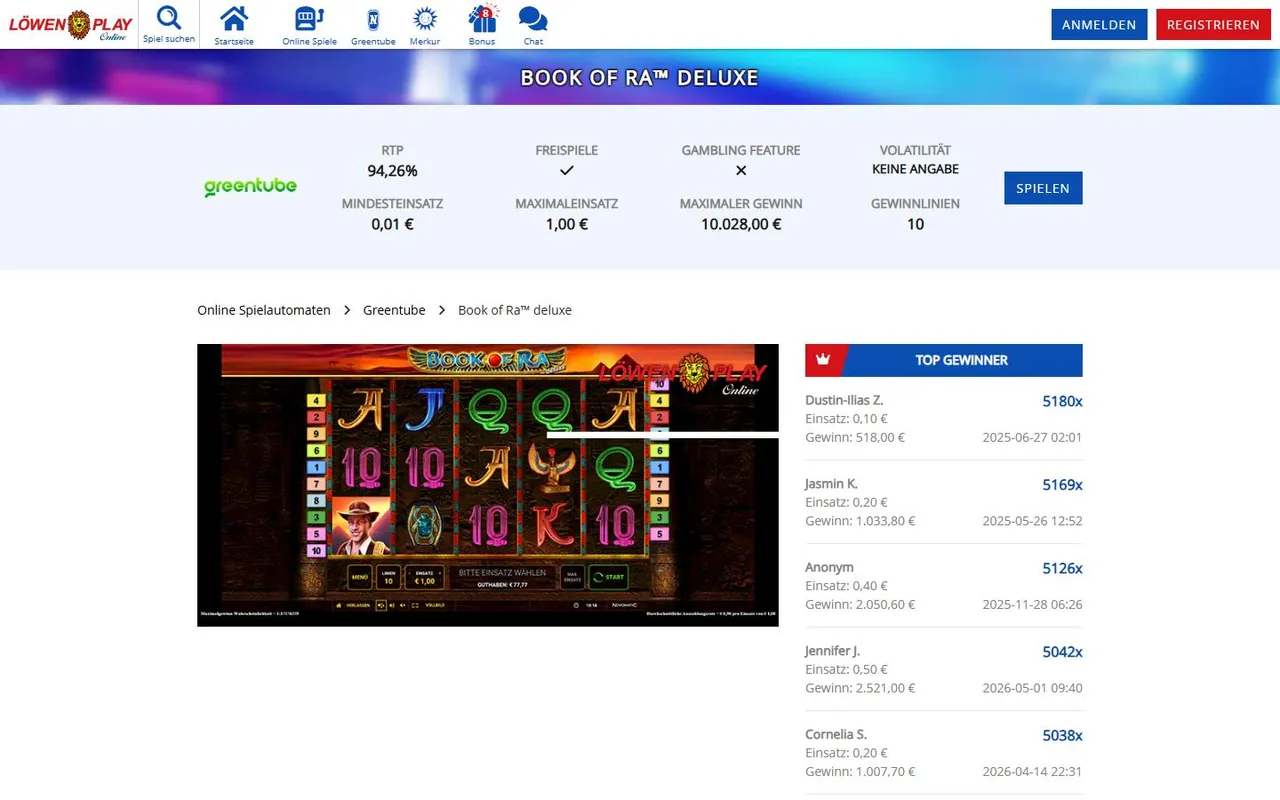1280x800 pixels.
Task: Click the LINIEN 10 selector in game
Action: tap(388, 577)
